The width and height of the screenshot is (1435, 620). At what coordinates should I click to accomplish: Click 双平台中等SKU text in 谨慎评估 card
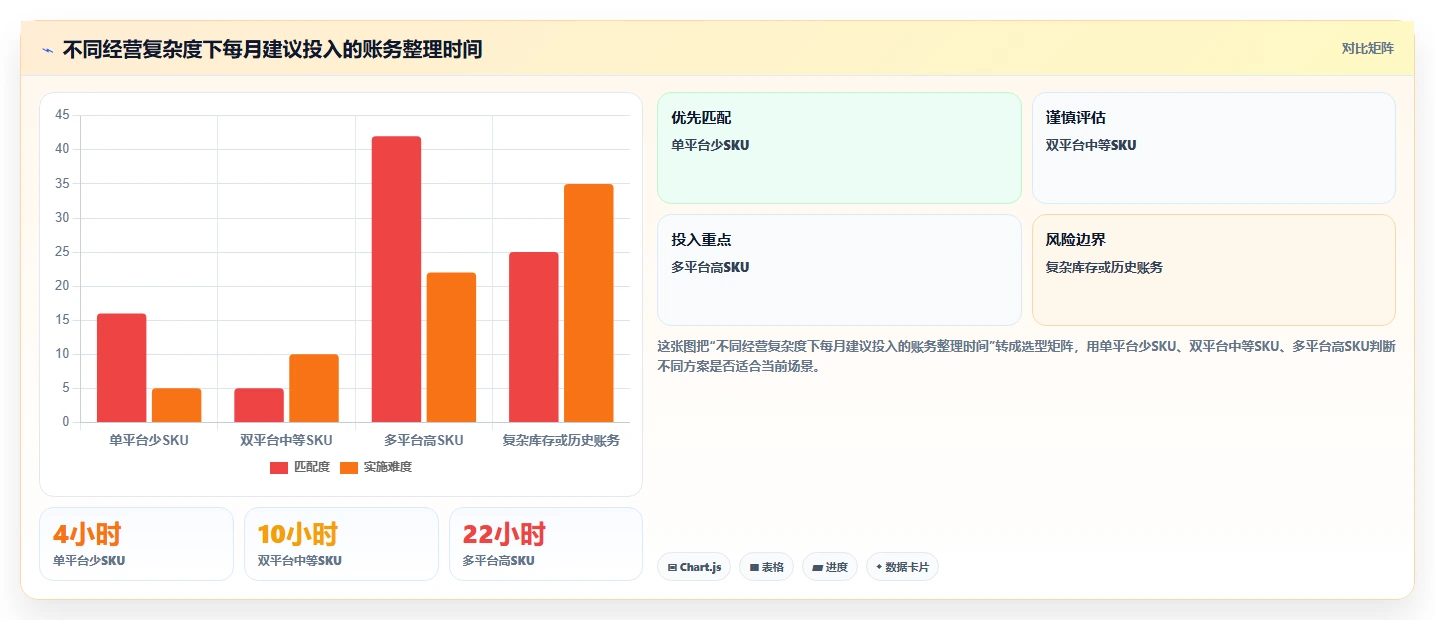pyautogui.click(x=1091, y=145)
